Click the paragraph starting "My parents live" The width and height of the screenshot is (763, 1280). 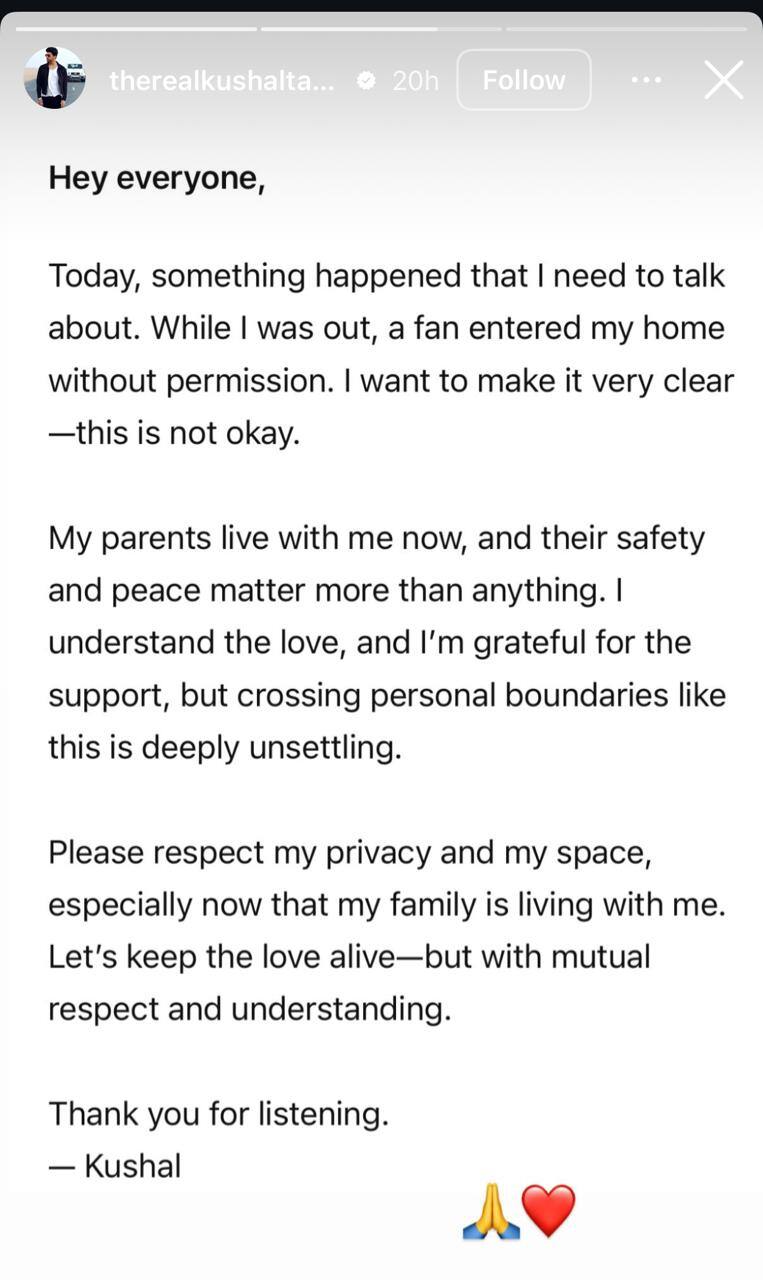[386, 642]
